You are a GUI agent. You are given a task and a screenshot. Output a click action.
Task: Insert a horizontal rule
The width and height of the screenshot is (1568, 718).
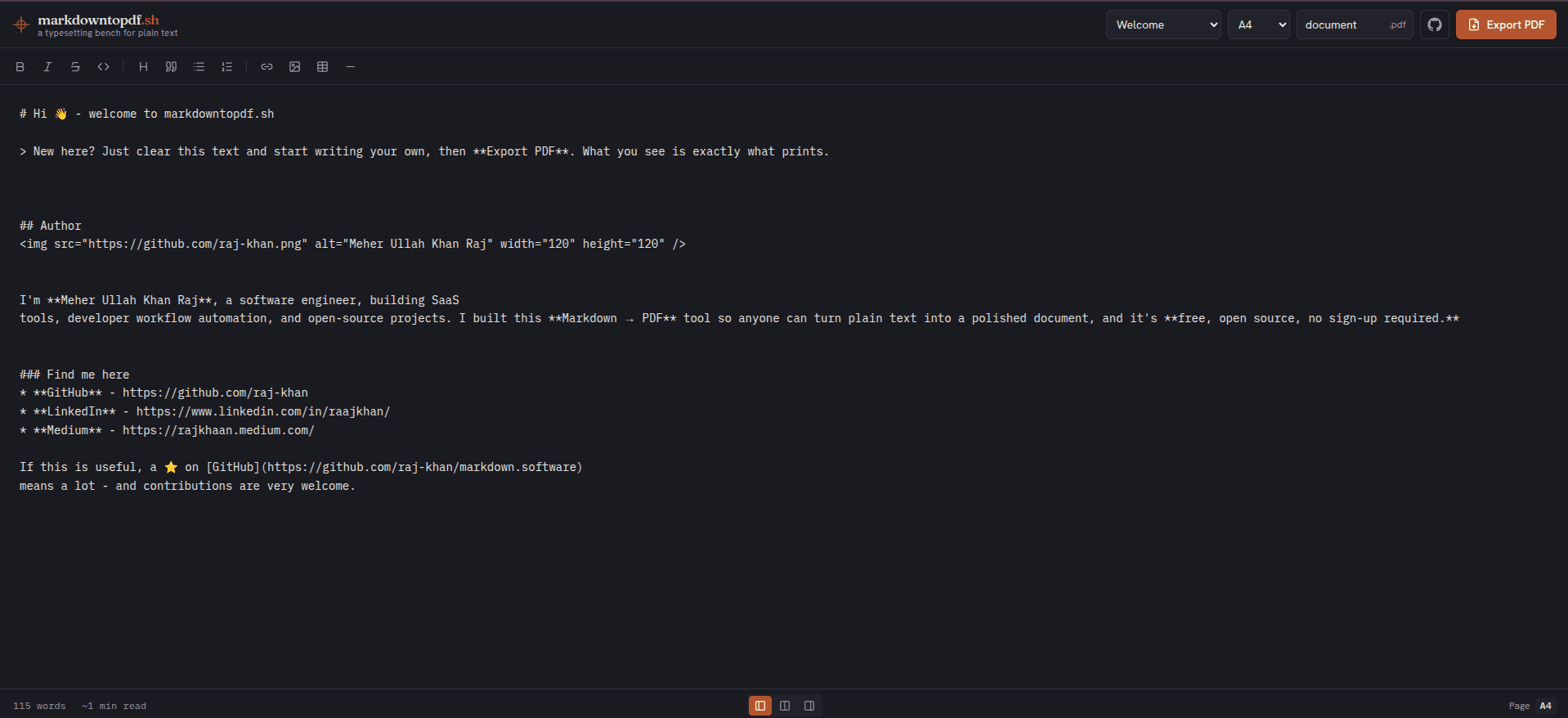pyautogui.click(x=350, y=67)
